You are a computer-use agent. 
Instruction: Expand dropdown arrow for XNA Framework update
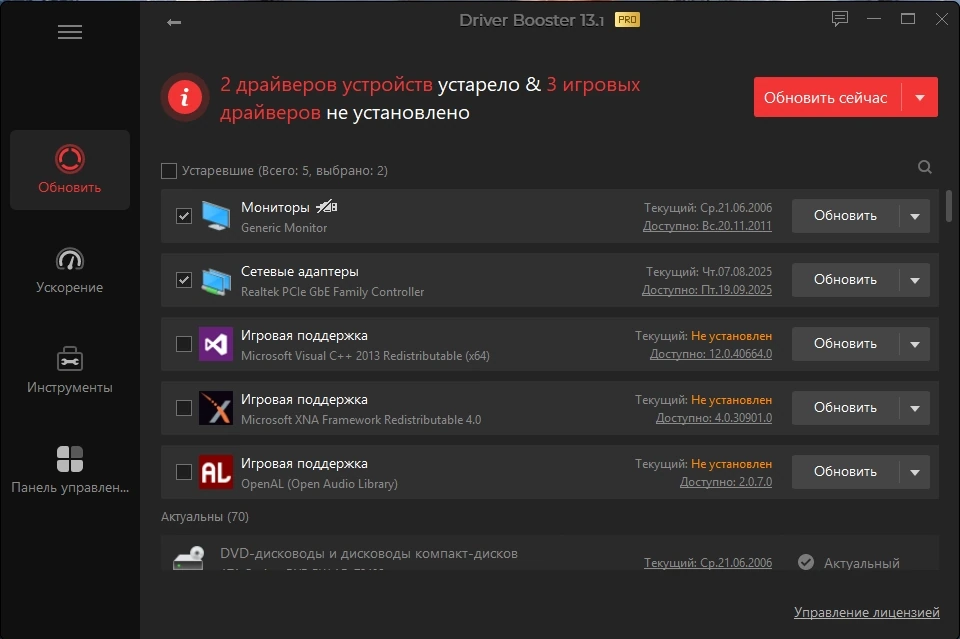(x=915, y=408)
